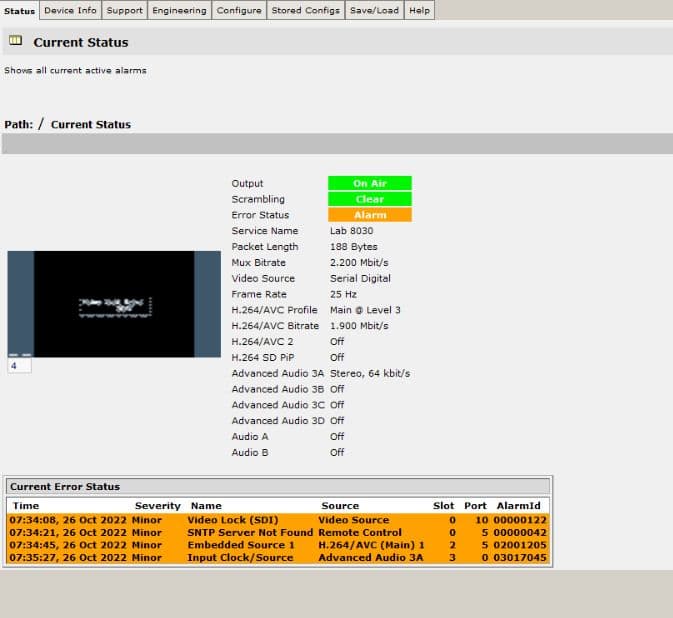
Task: Open the Engineering tab
Action: [x=179, y=10]
